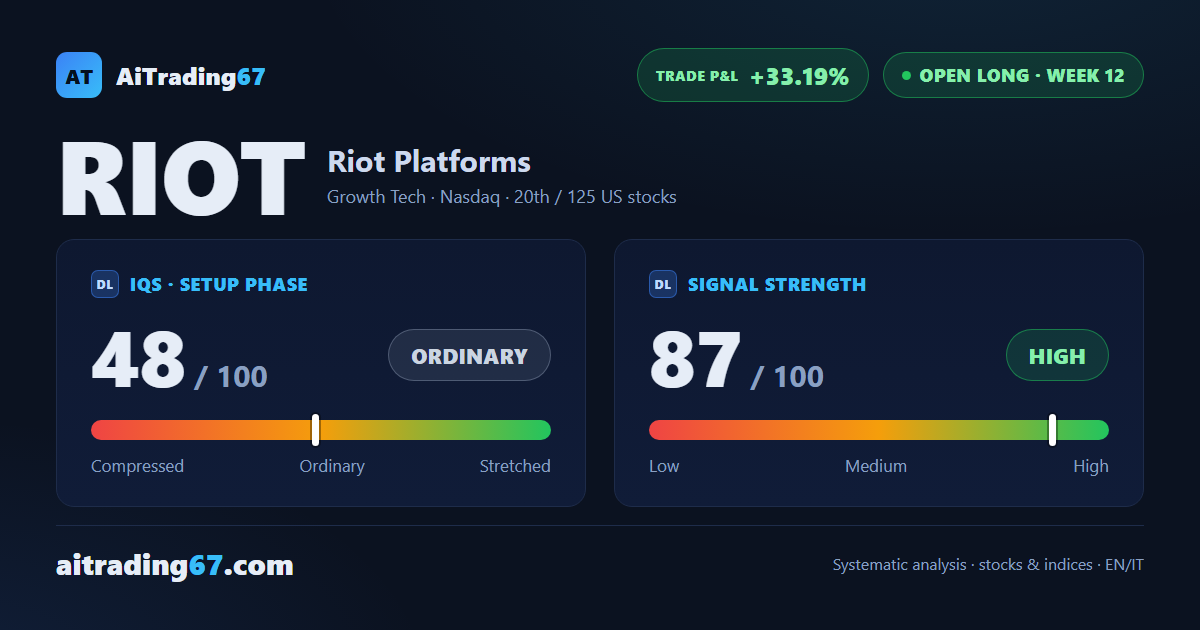Click the Stretched scale label

coord(515,466)
